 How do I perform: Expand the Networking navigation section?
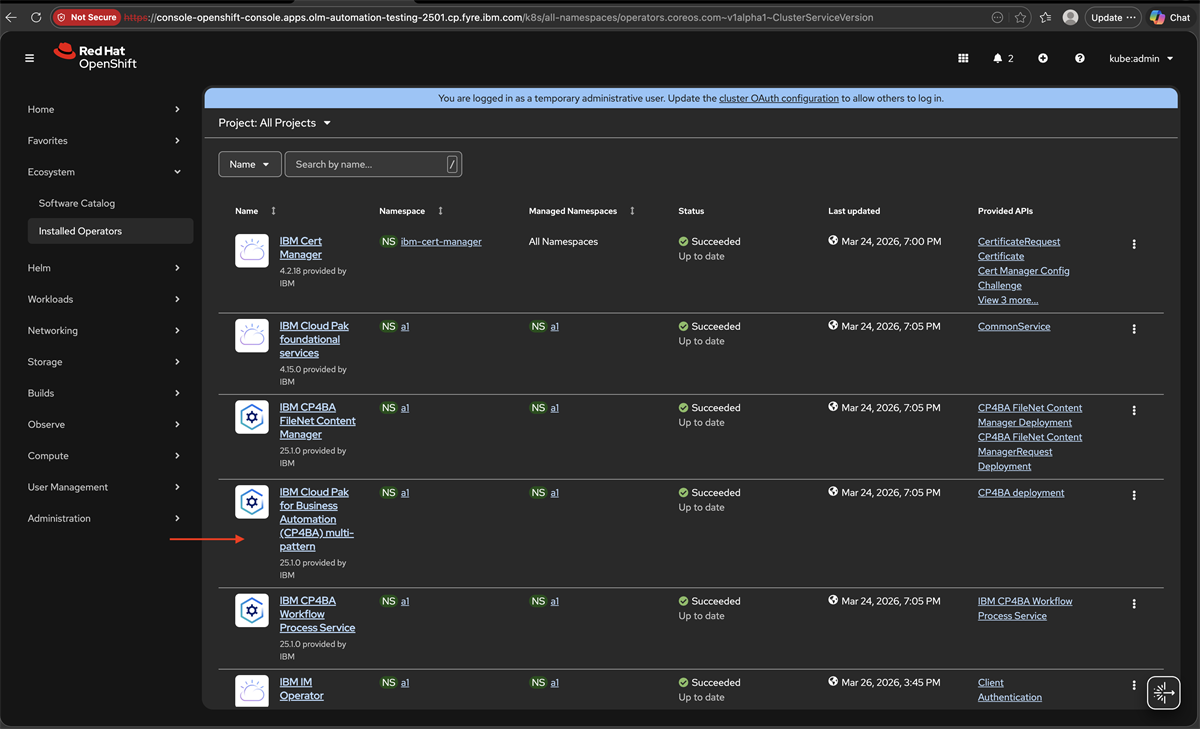[104, 330]
